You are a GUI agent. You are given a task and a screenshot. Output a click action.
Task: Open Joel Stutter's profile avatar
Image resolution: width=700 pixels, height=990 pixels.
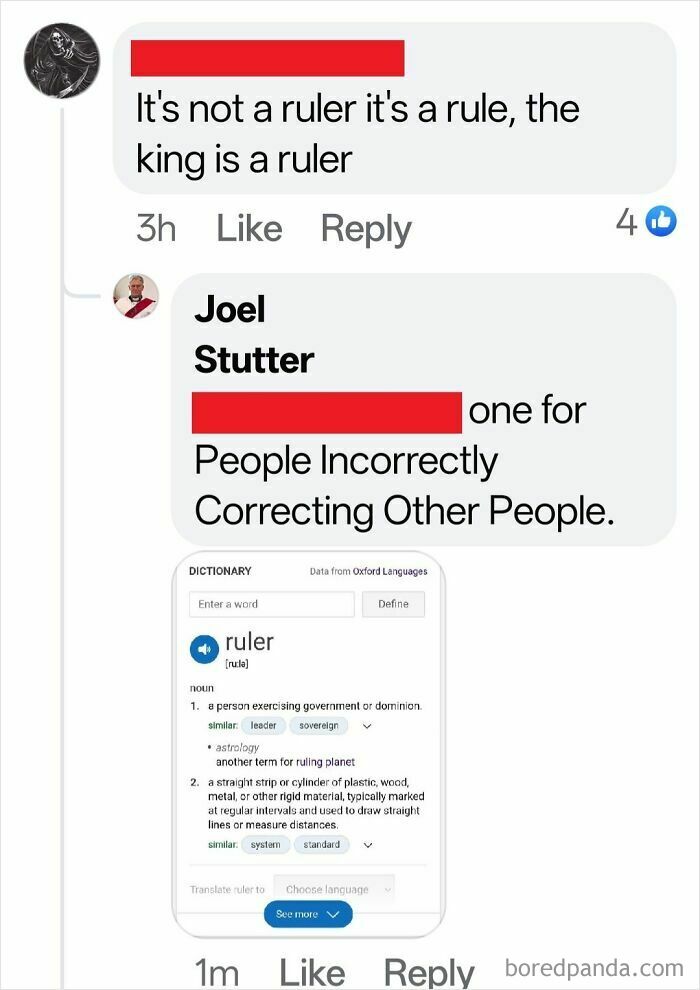click(137, 296)
